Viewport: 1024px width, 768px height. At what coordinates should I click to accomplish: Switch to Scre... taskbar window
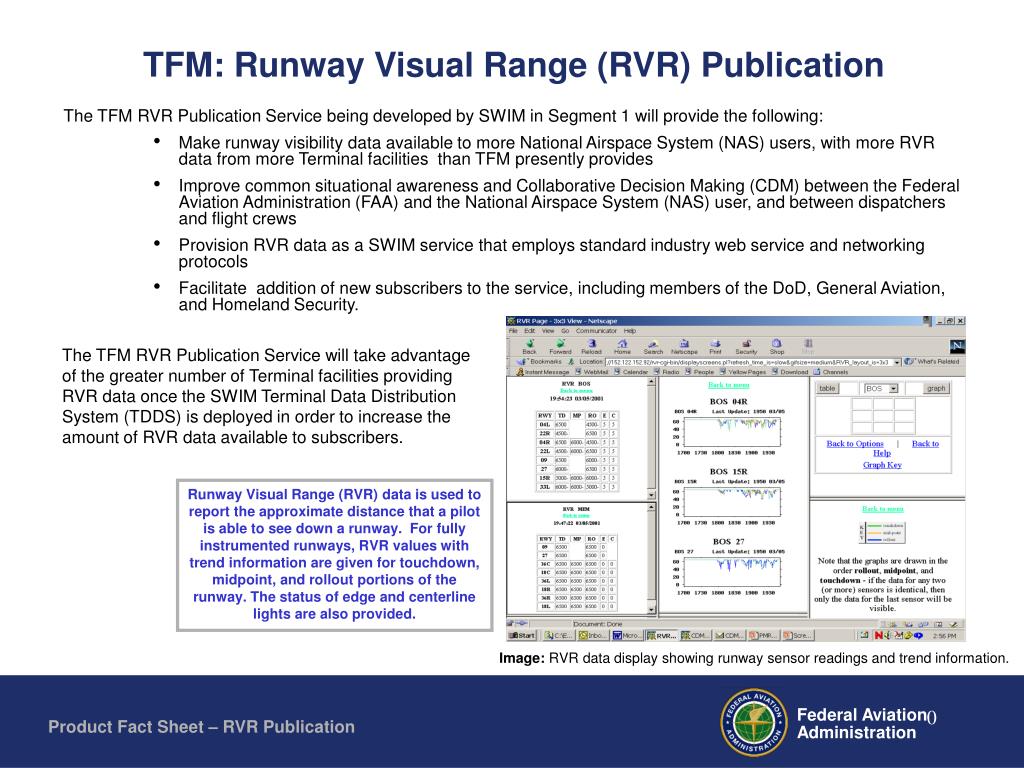(x=797, y=635)
